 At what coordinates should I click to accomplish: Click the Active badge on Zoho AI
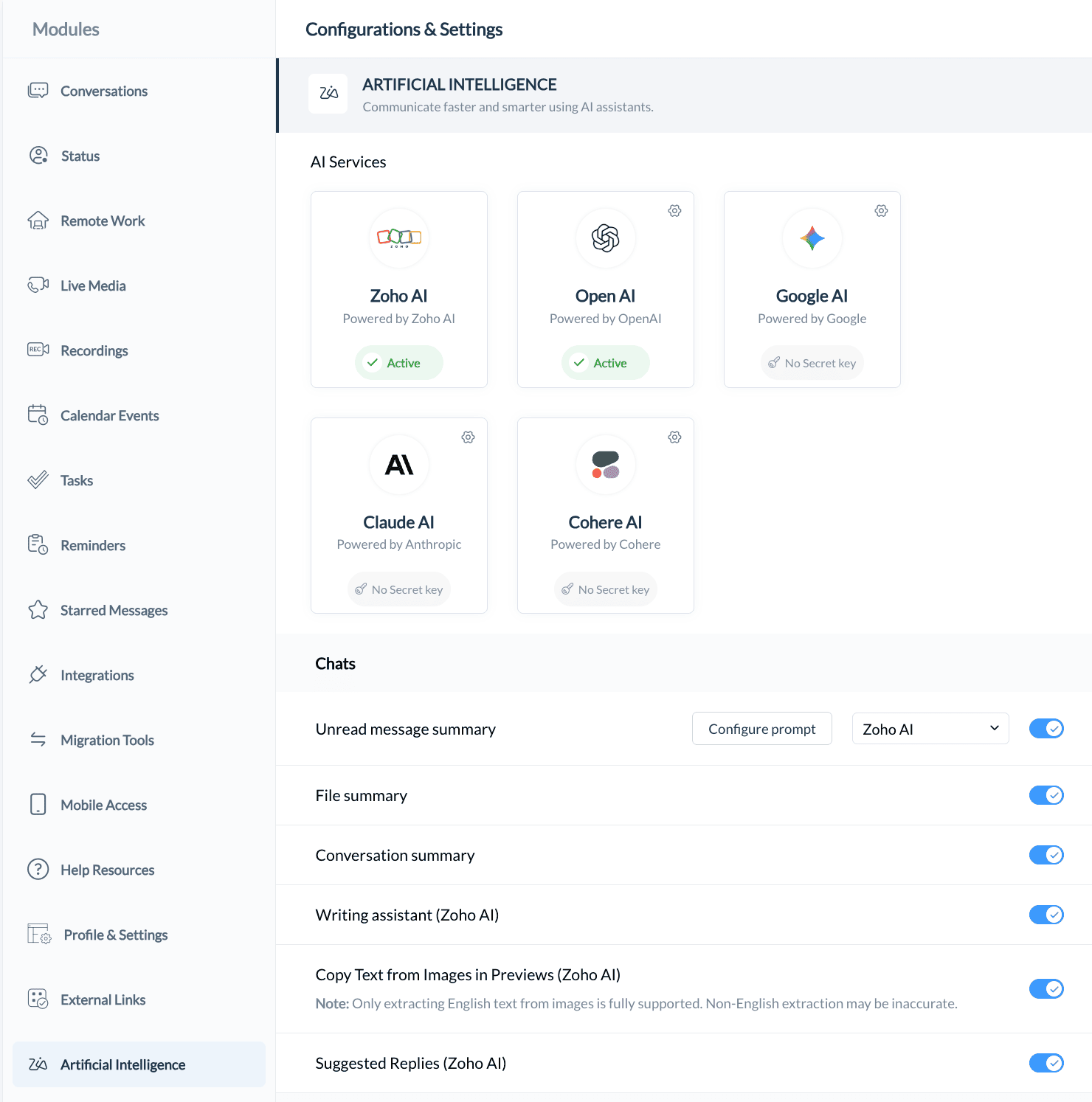pos(399,363)
